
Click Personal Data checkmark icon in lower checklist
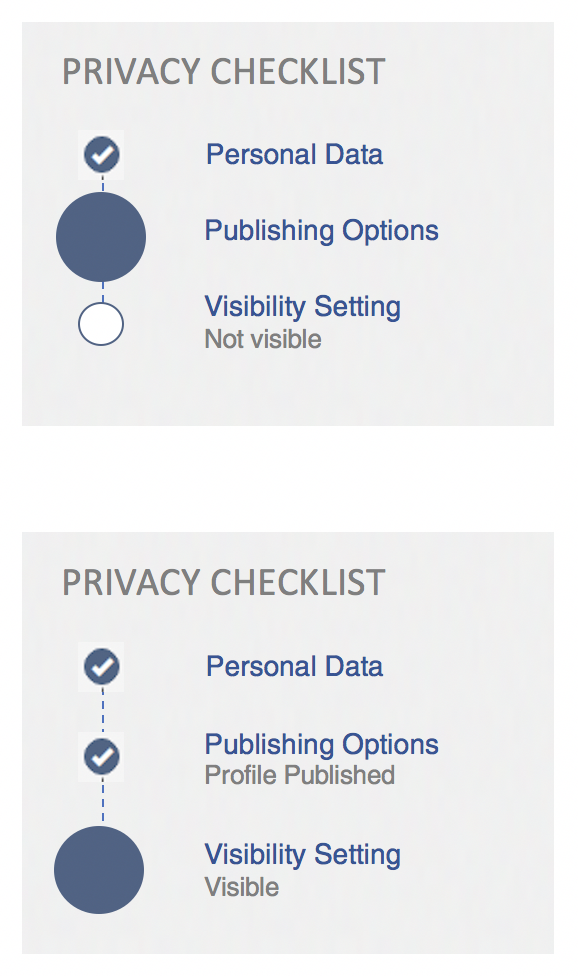pyautogui.click(x=101, y=667)
